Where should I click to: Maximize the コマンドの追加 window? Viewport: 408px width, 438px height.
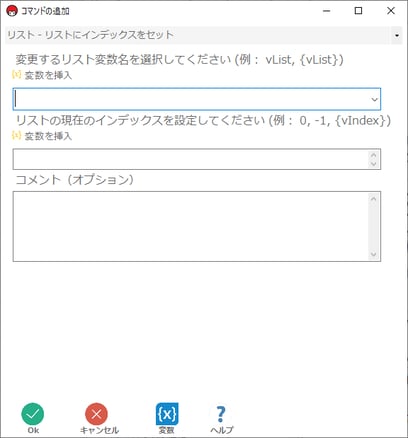click(358, 11)
